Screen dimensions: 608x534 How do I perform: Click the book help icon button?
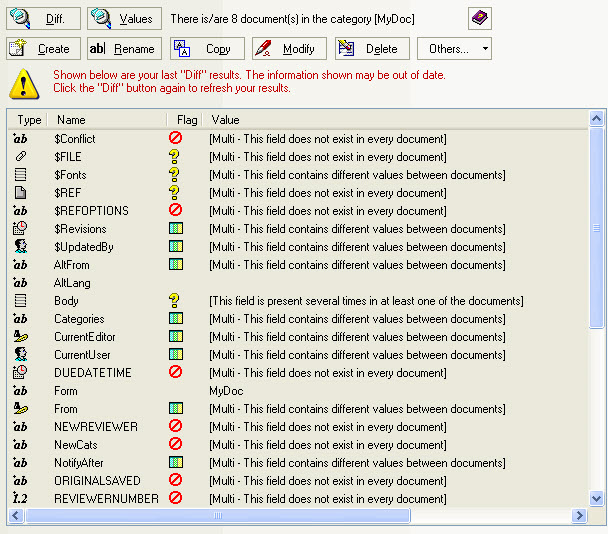[480, 18]
